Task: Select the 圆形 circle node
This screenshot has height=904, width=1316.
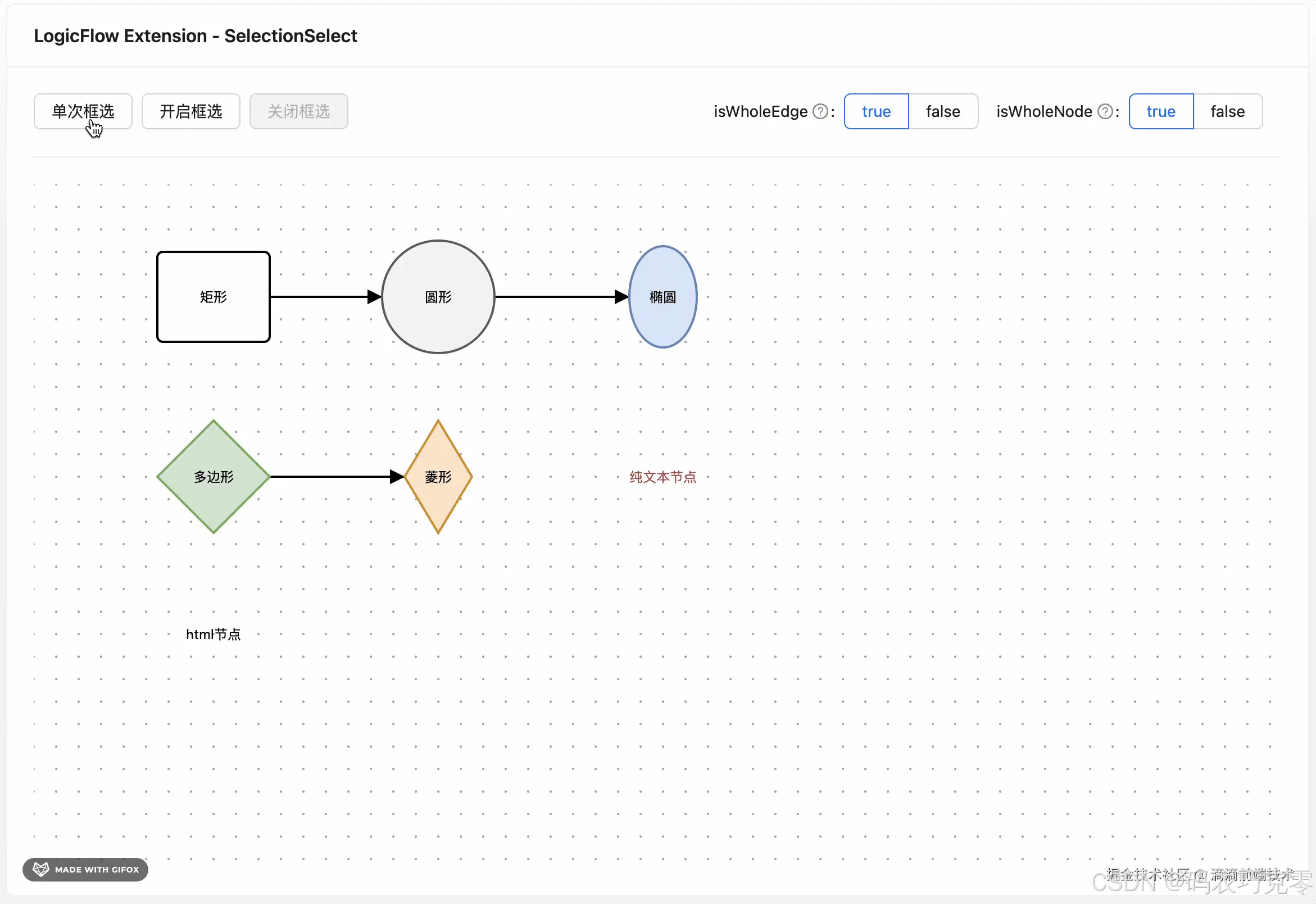Action: 437,296
